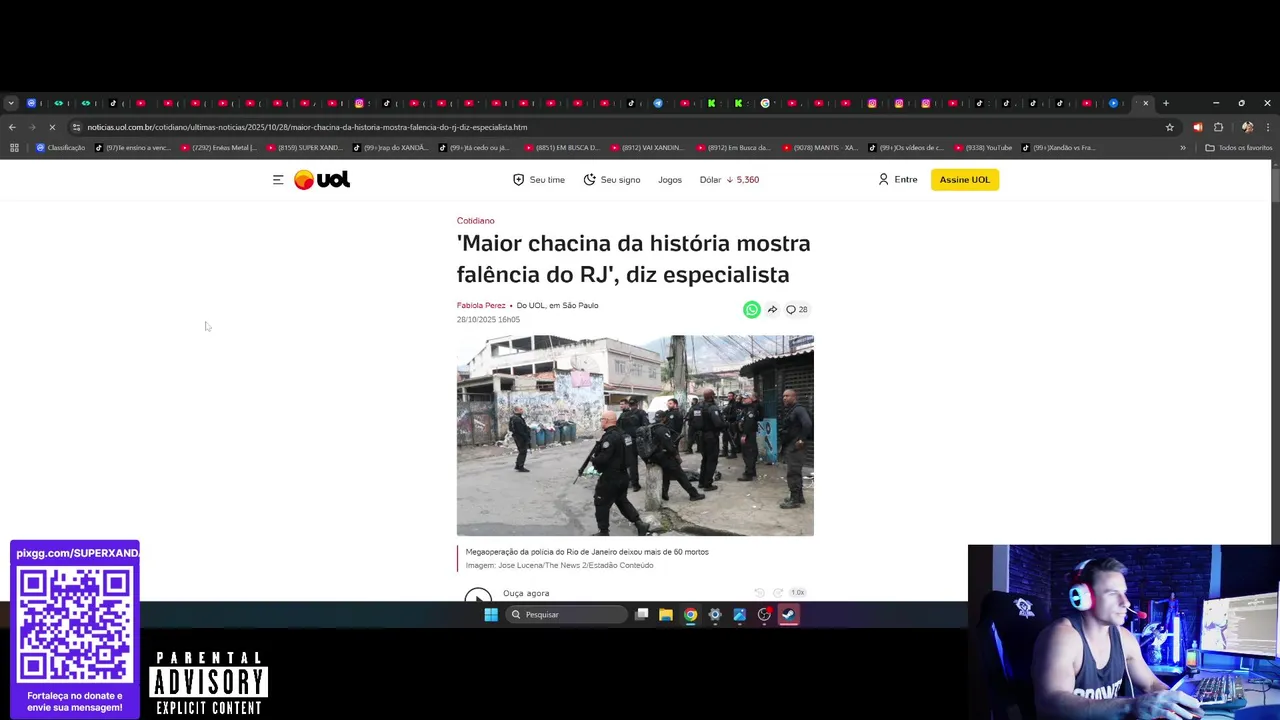The image size is (1280, 720).
Task: Open the '(7292) Enéas Metal' bookmark
Action: [219, 148]
